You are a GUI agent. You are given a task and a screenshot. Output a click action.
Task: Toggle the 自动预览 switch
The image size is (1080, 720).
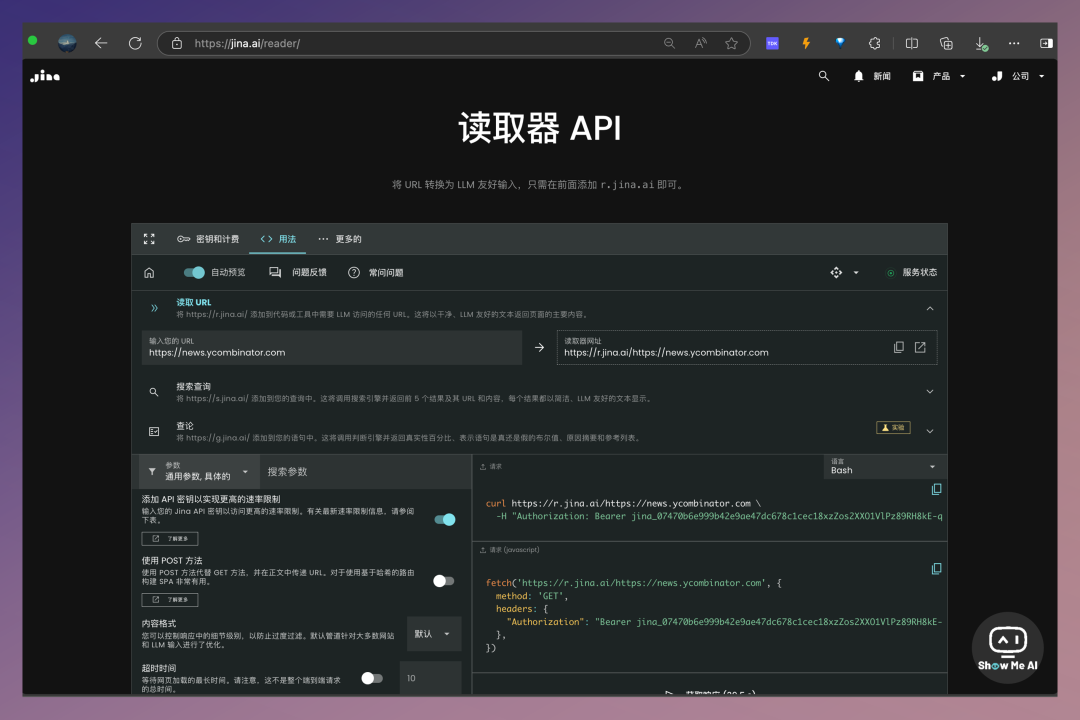point(194,273)
